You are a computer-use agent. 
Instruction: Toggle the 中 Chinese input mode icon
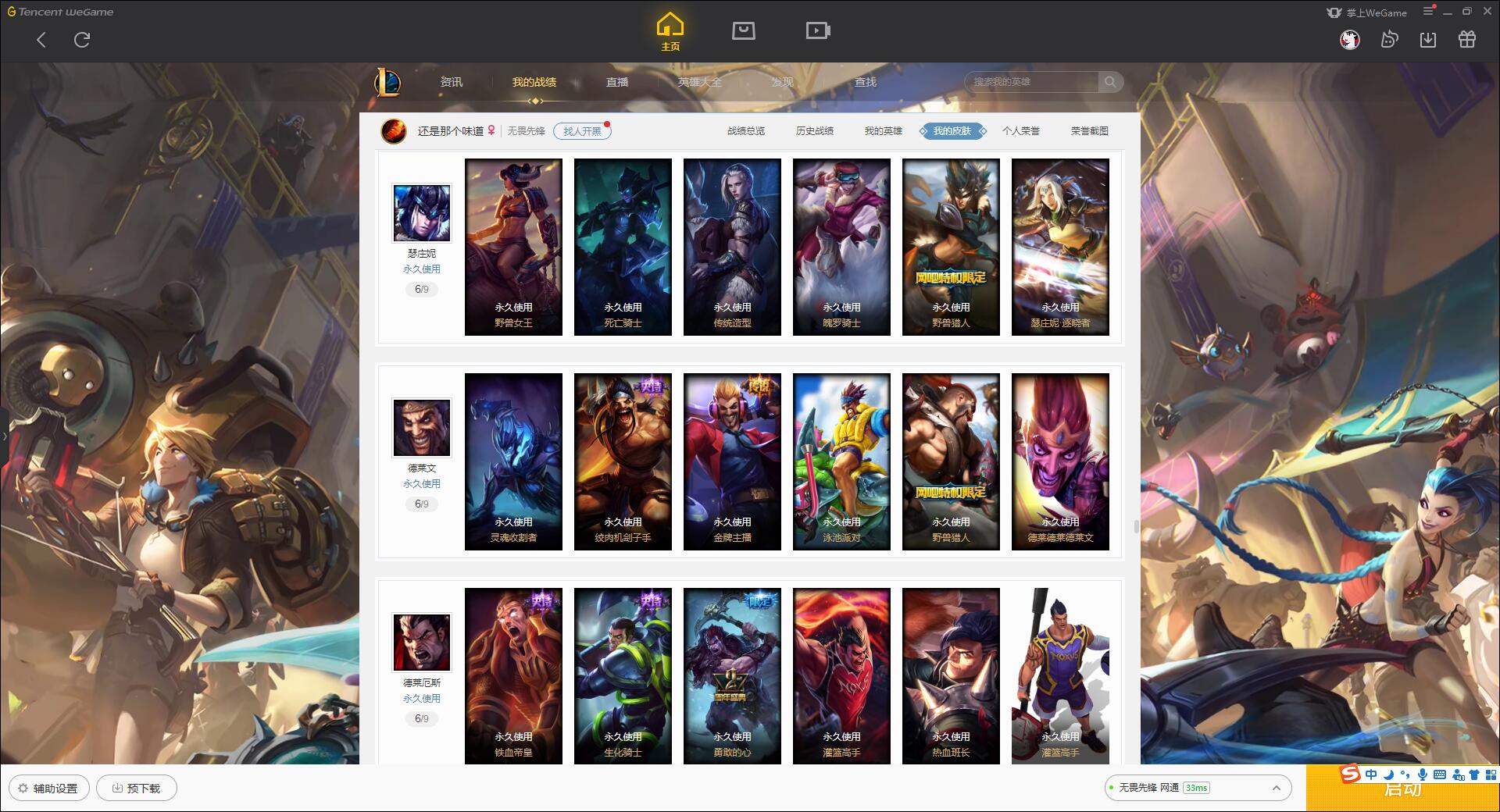click(x=1371, y=775)
